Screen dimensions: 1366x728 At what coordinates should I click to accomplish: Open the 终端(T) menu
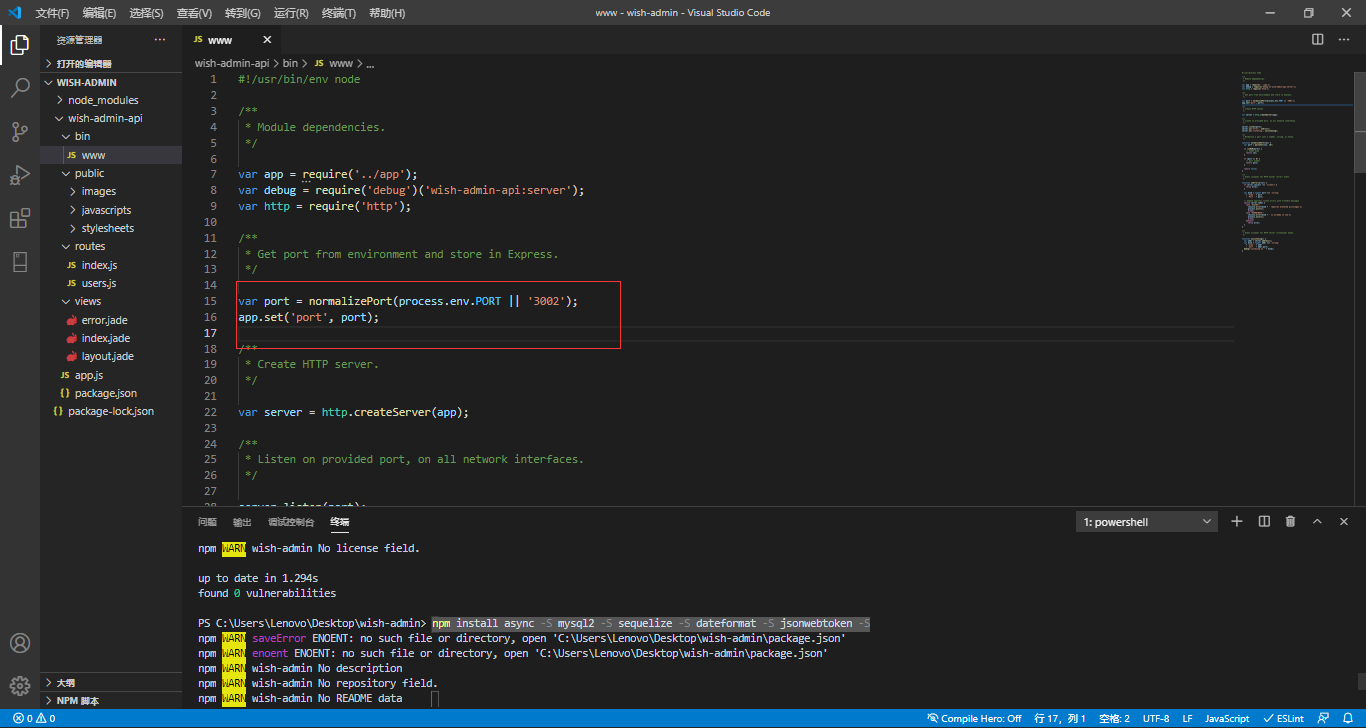[x=338, y=13]
